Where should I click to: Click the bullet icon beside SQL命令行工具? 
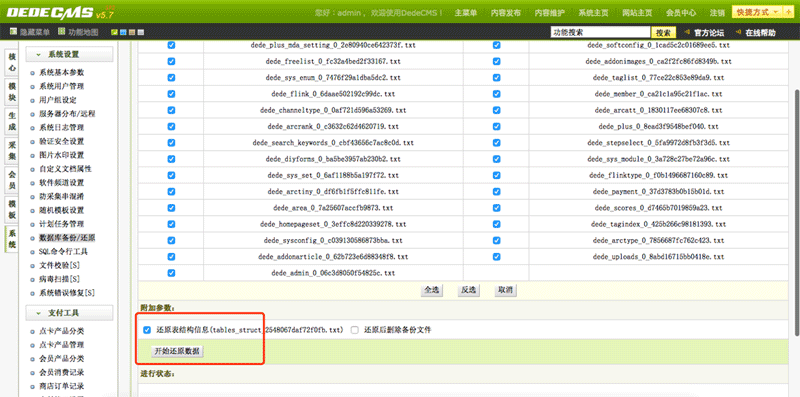tap(33, 252)
